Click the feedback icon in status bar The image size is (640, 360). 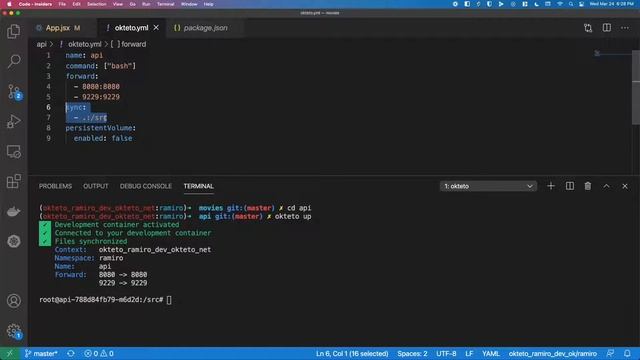[610, 353]
